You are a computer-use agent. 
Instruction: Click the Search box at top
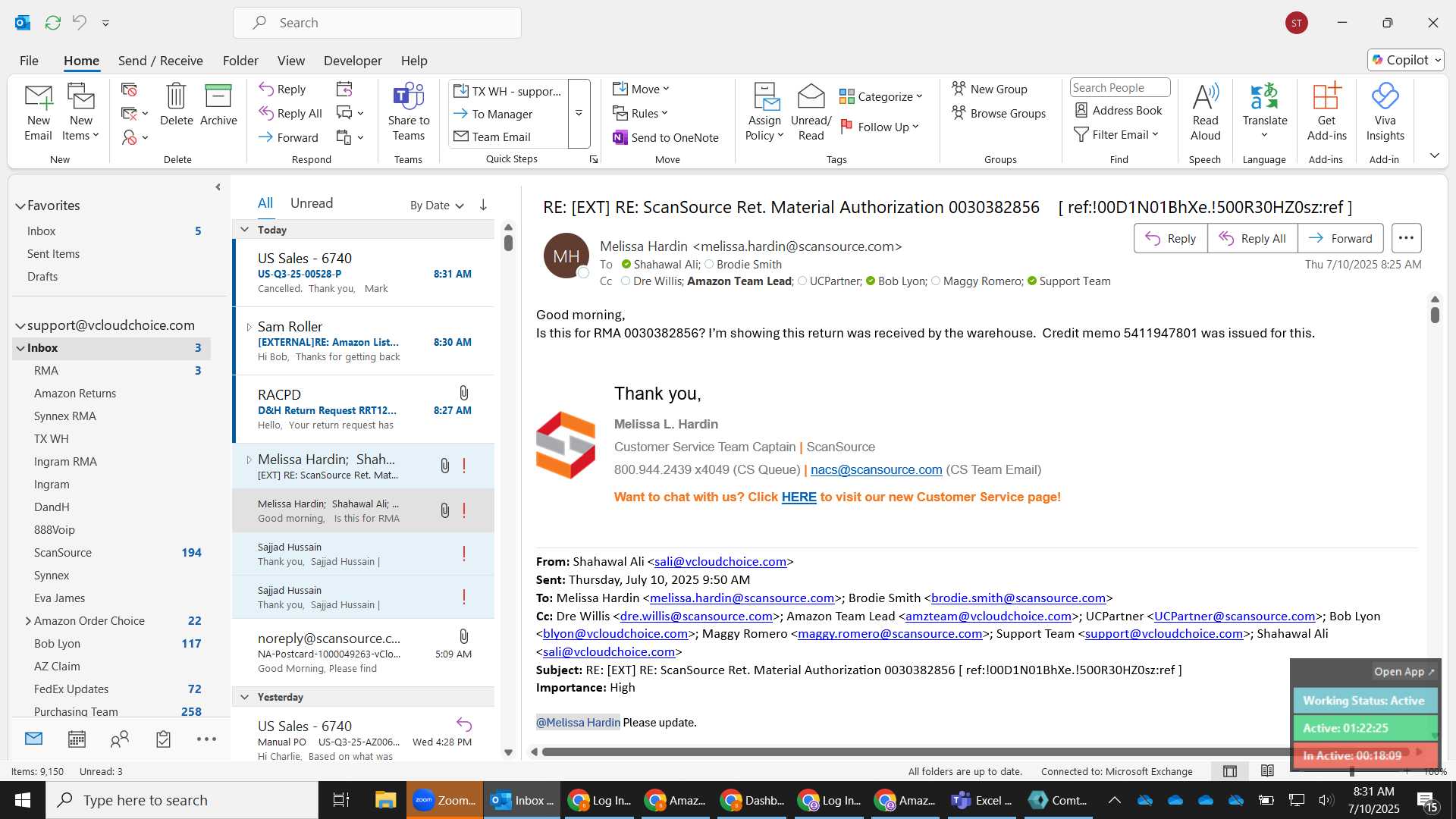(377, 23)
